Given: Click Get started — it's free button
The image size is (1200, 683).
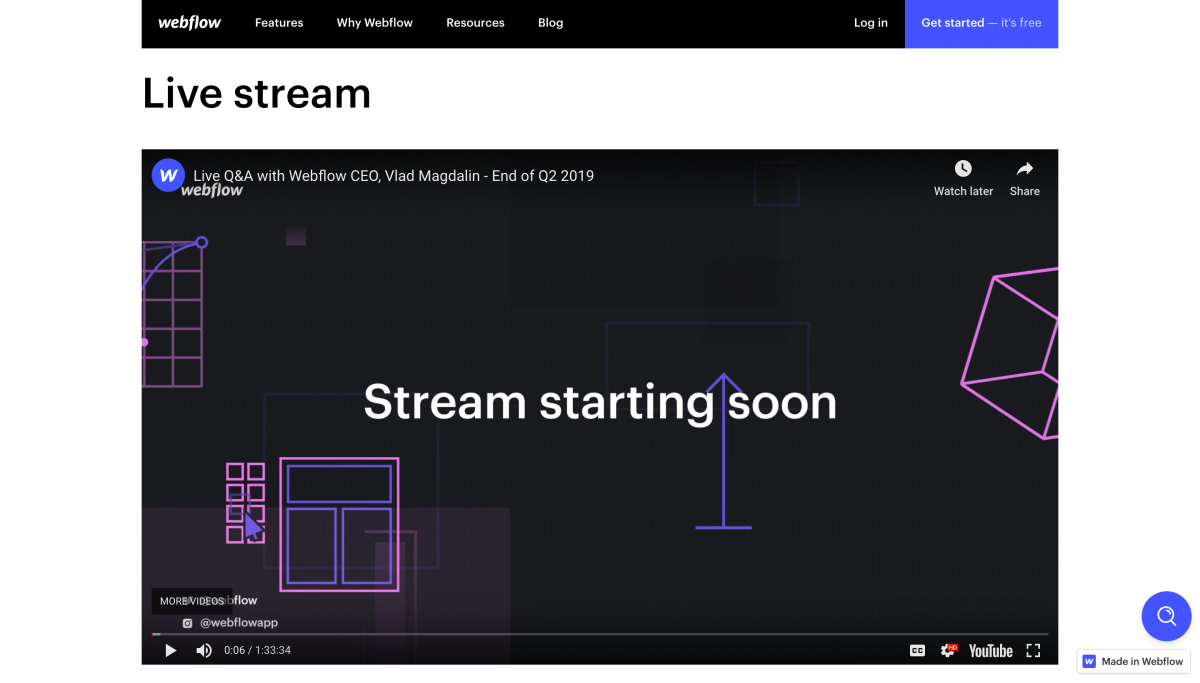Looking at the screenshot, I should (x=981, y=23).
